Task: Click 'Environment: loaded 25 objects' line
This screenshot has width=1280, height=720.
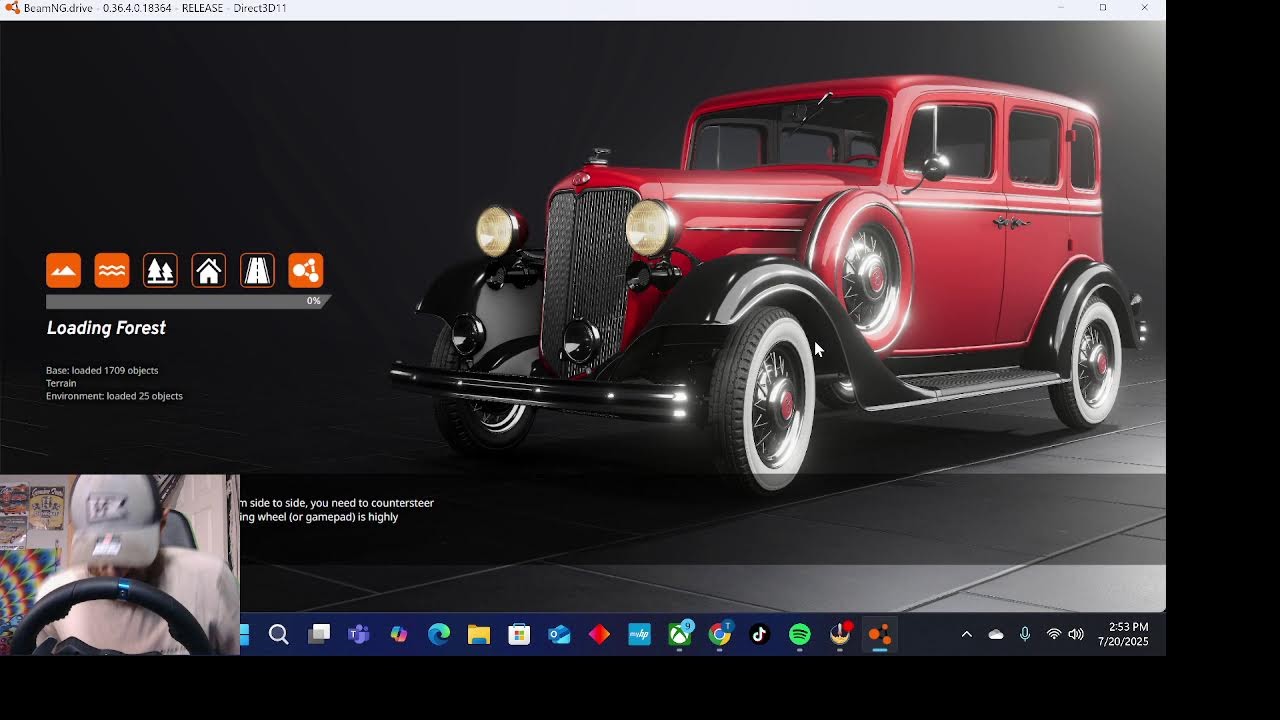Action: point(114,396)
